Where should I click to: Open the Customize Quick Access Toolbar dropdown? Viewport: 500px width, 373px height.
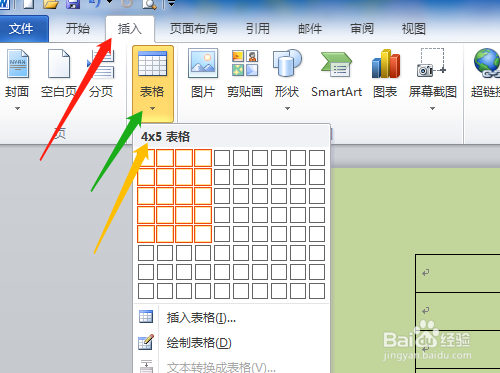coord(171,4)
